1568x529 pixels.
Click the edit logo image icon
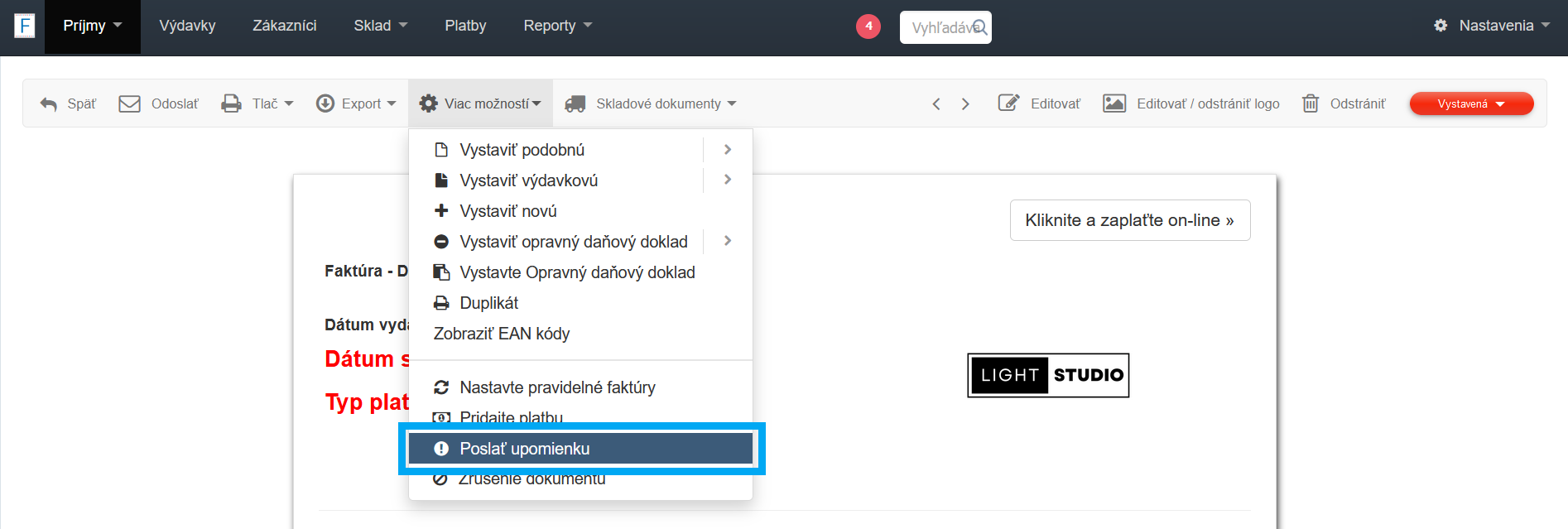tap(1114, 103)
